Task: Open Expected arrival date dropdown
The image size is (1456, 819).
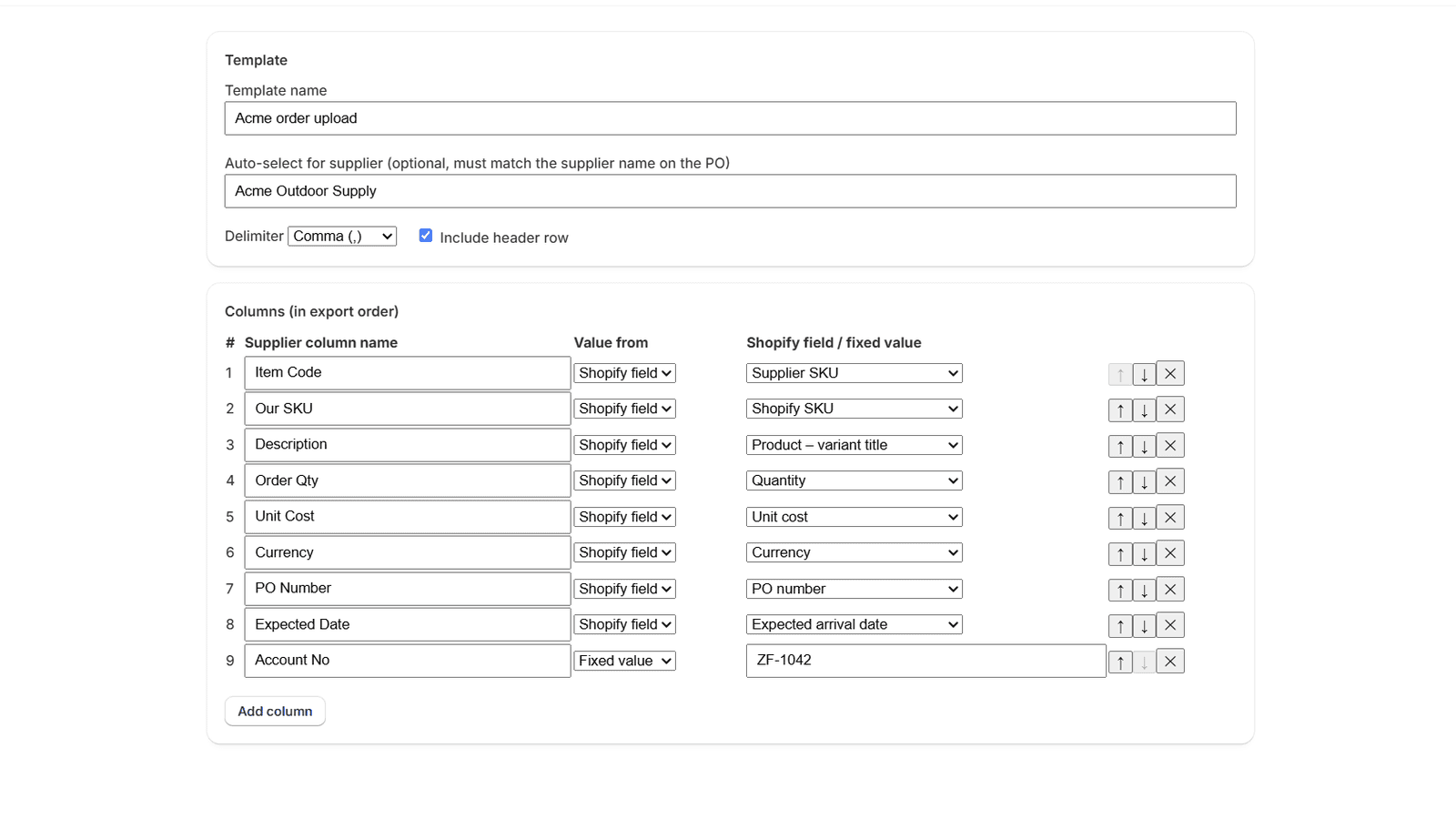Action: pos(854,624)
